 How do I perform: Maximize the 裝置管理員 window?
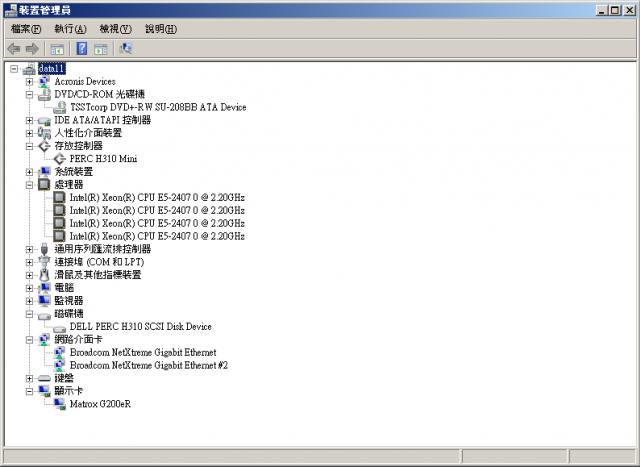pyautogui.click(x=615, y=10)
